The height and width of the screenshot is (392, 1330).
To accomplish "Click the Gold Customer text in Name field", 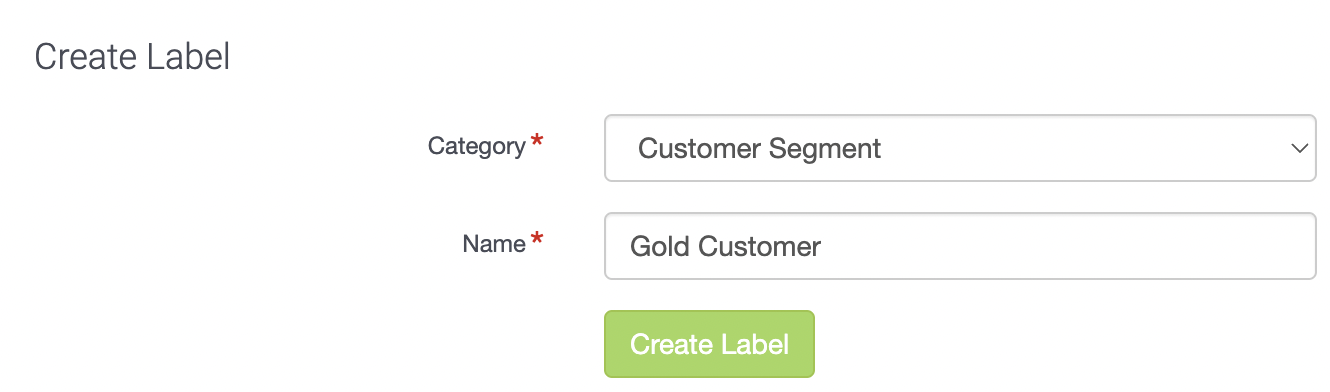I will (725, 246).
